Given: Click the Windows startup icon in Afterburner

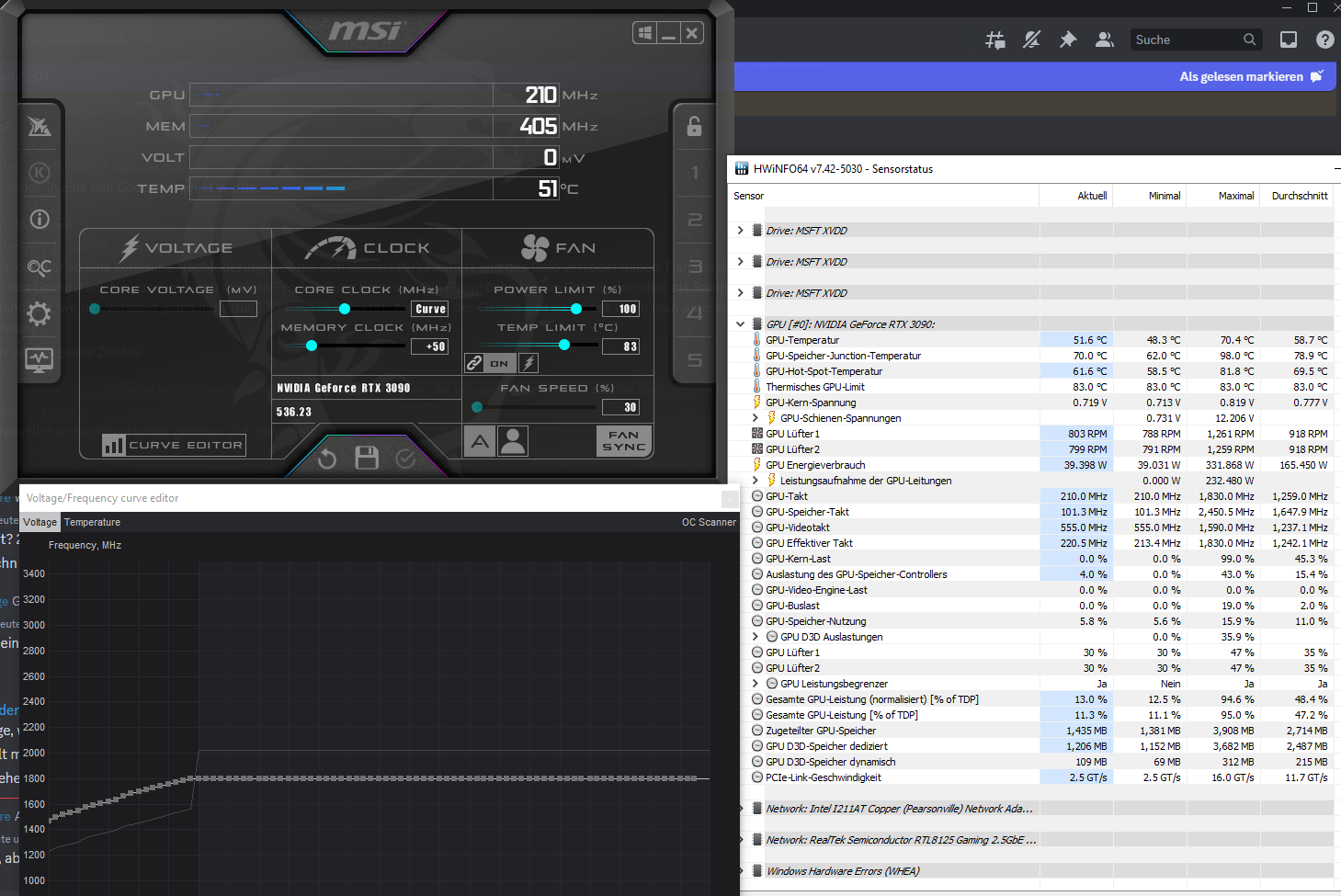Looking at the screenshot, I should [645, 33].
